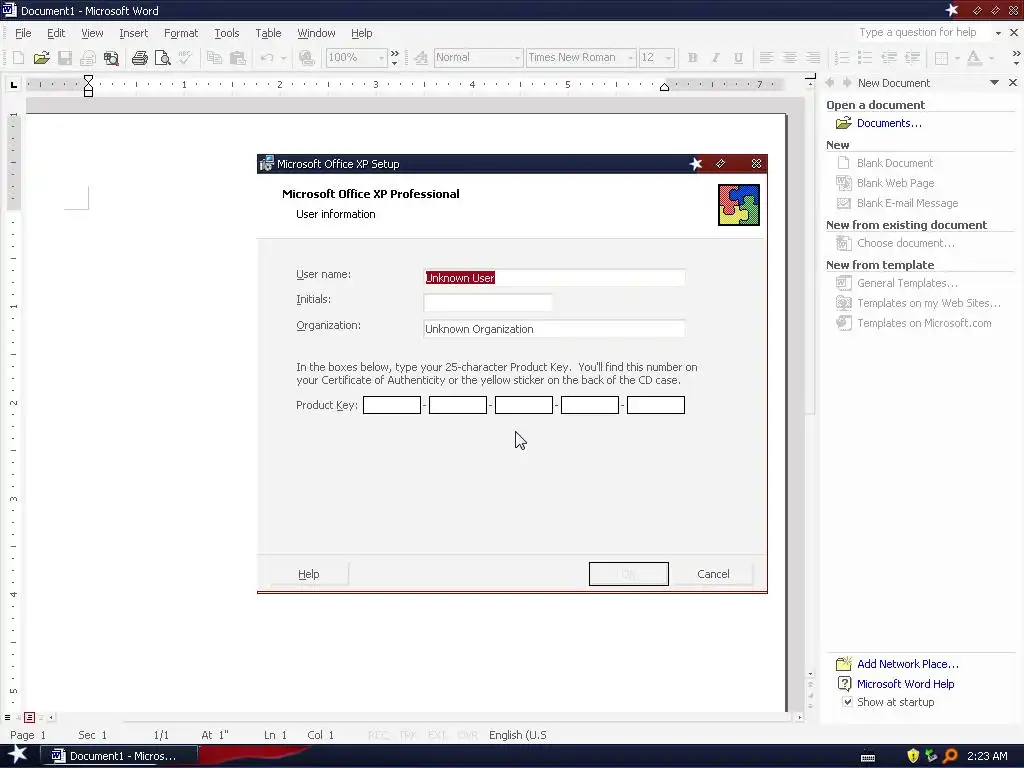
Task: Click the Save floppy disk icon
Action: (x=65, y=58)
